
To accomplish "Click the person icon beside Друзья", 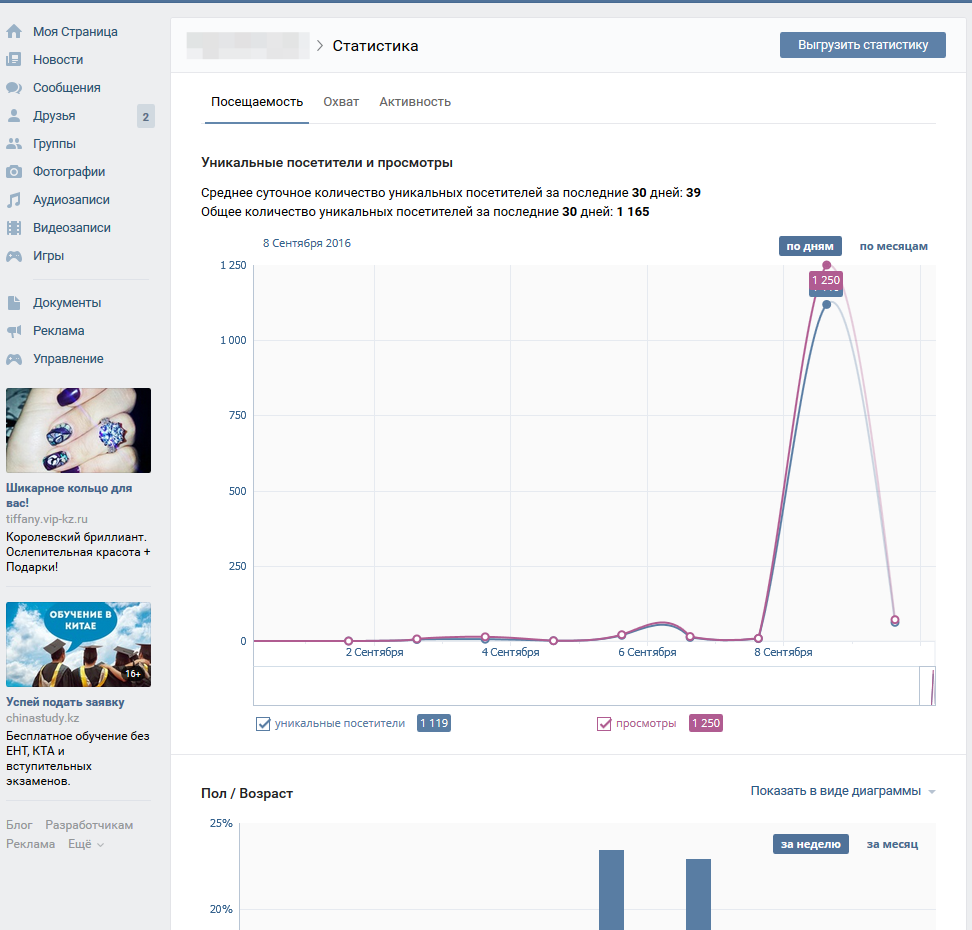I will point(14,115).
